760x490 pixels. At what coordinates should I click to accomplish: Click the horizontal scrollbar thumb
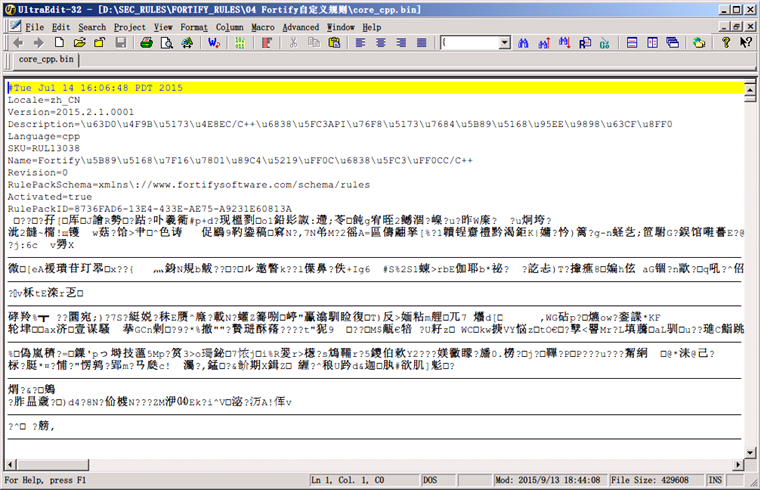[x=52, y=465]
